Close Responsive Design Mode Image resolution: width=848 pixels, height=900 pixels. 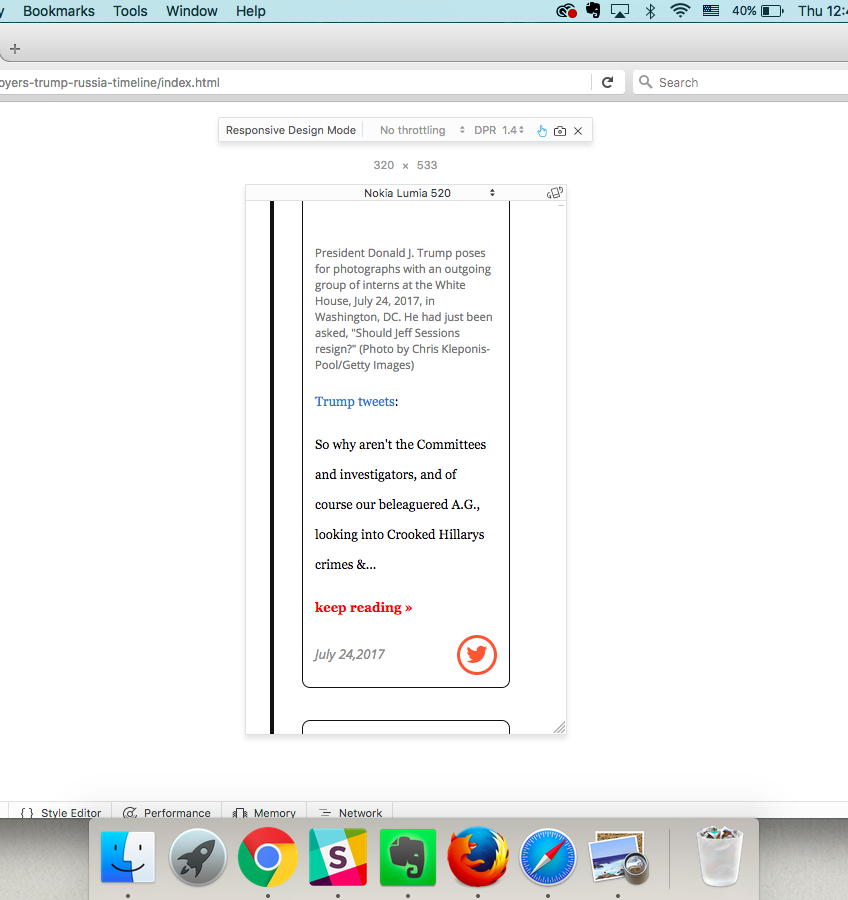click(x=578, y=131)
